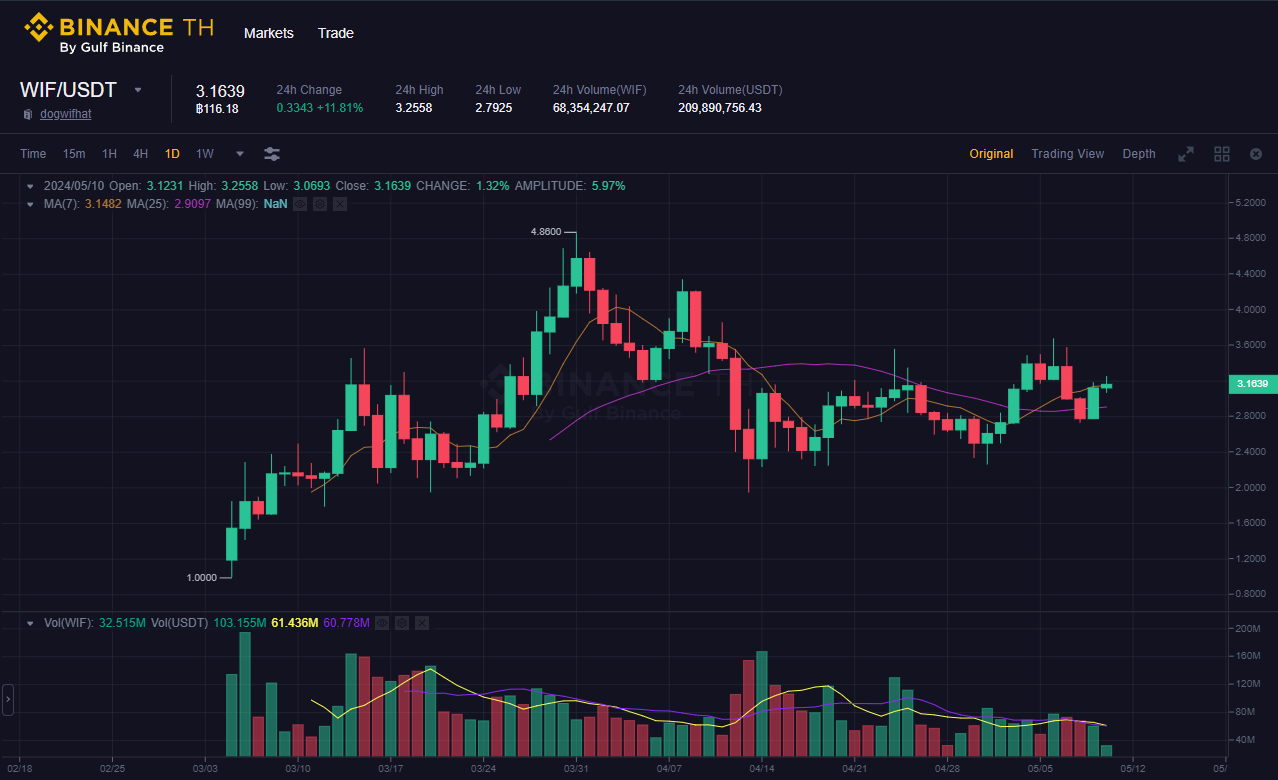Switch to Trading View tab
1278x780 pixels.
[1067, 154]
